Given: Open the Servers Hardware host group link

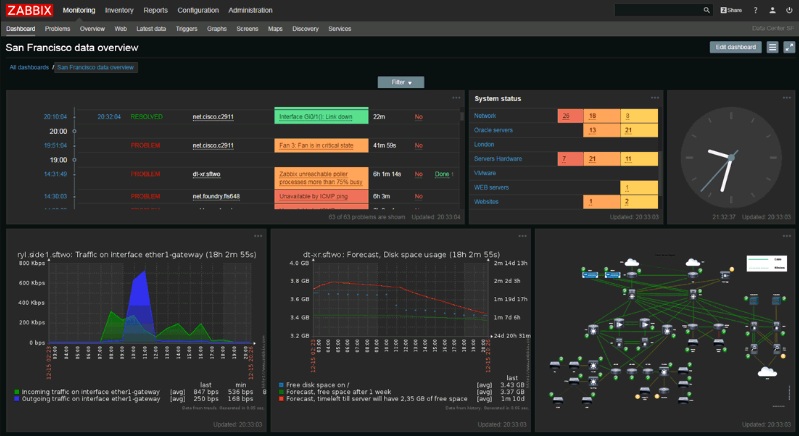Looking at the screenshot, I should click(x=498, y=158).
